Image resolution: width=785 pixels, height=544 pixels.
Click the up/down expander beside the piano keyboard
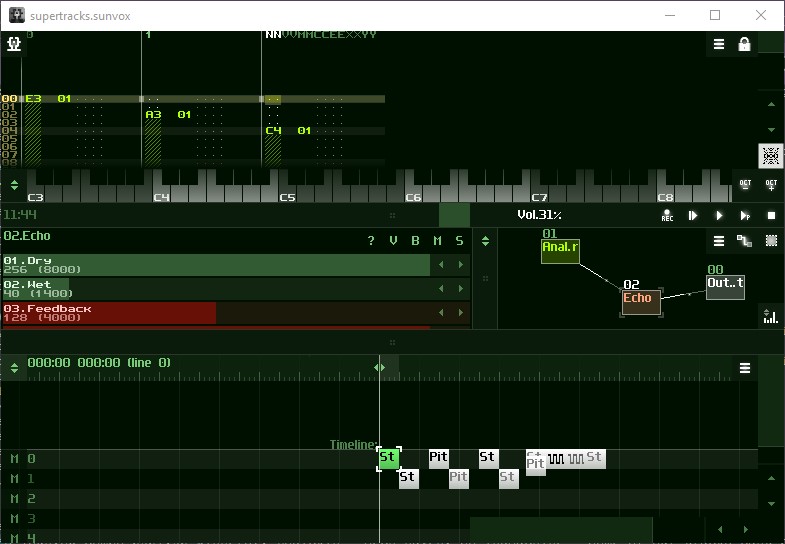(x=14, y=185)
